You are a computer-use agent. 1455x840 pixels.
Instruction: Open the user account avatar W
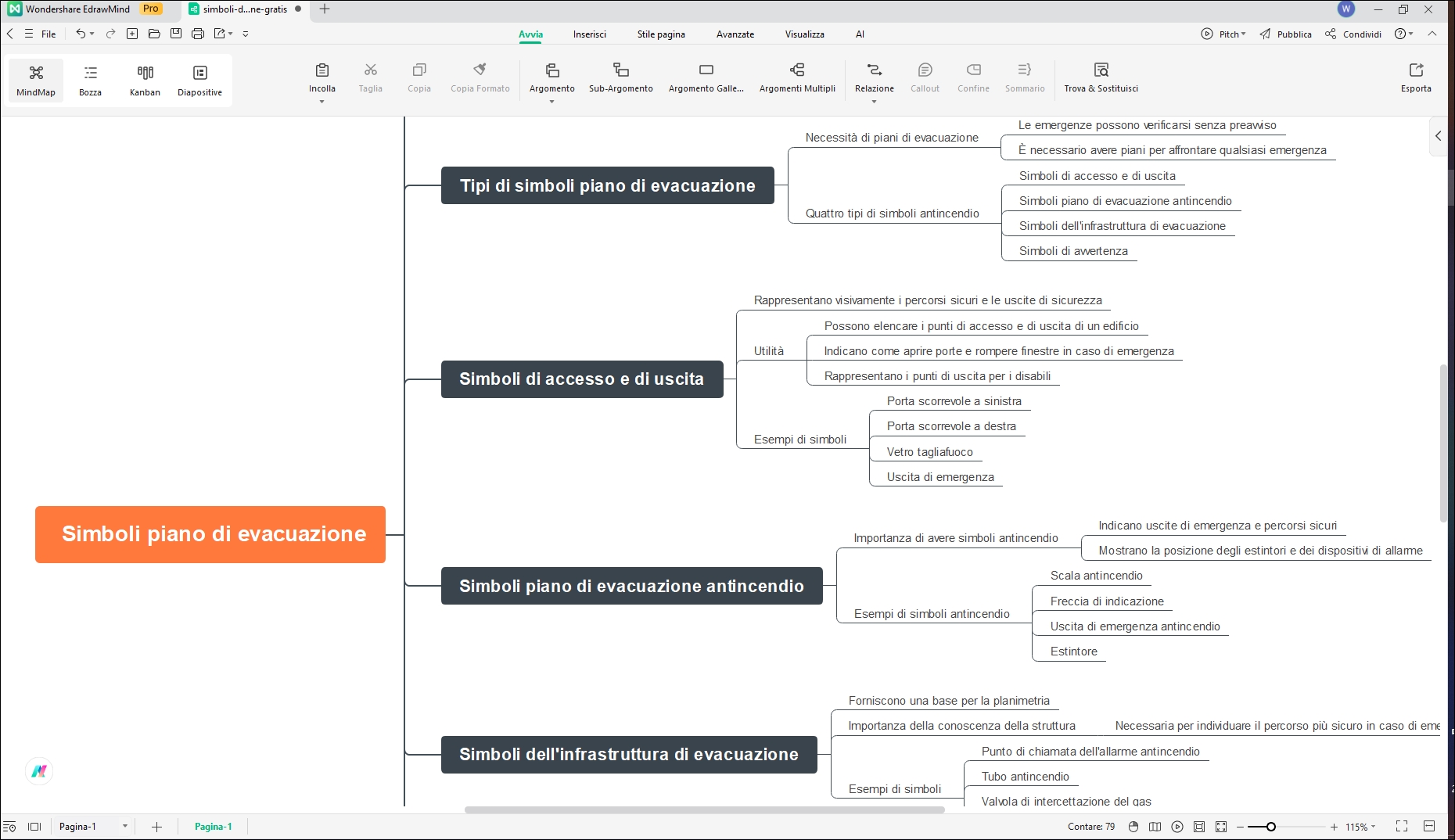pyautogui.click(x=1346, y=9)
